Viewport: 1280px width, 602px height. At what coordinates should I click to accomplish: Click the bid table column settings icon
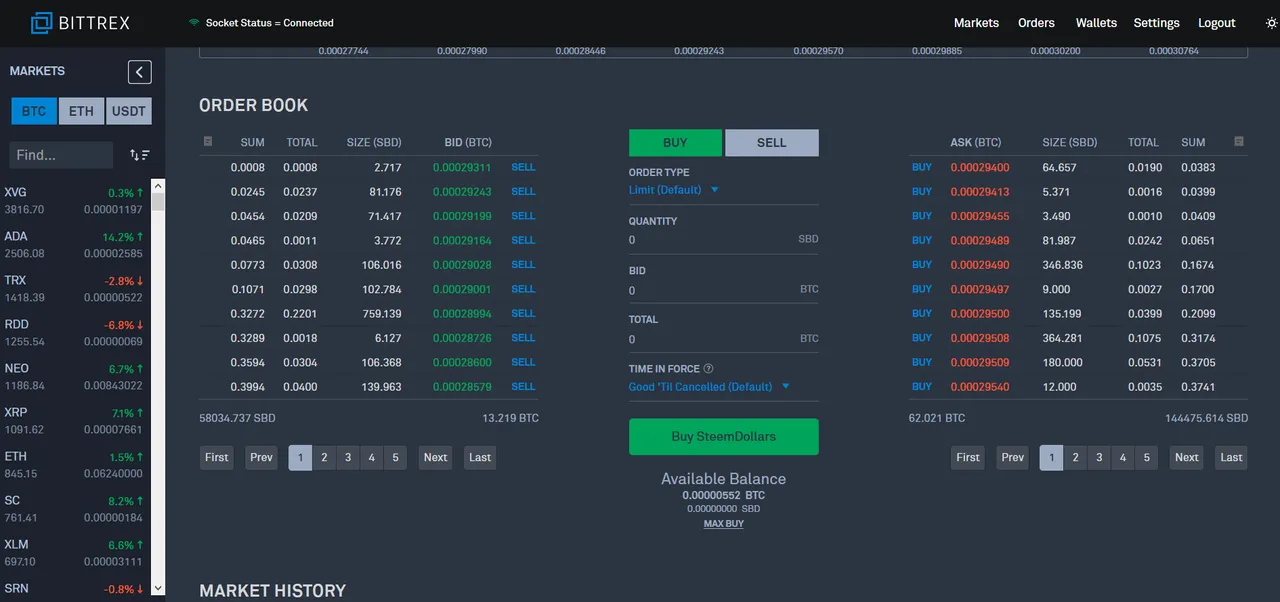click(x=208, y=141)
